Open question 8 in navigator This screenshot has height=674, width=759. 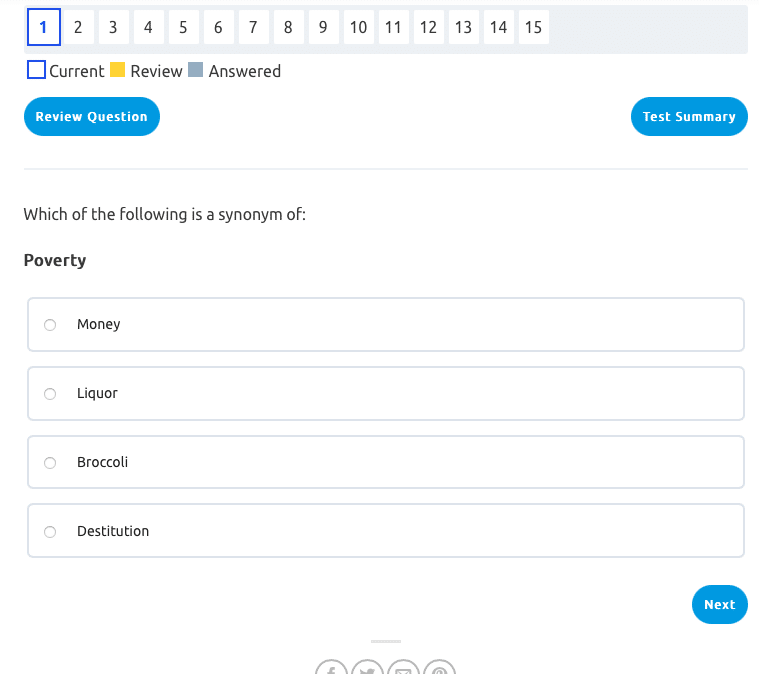288,28
